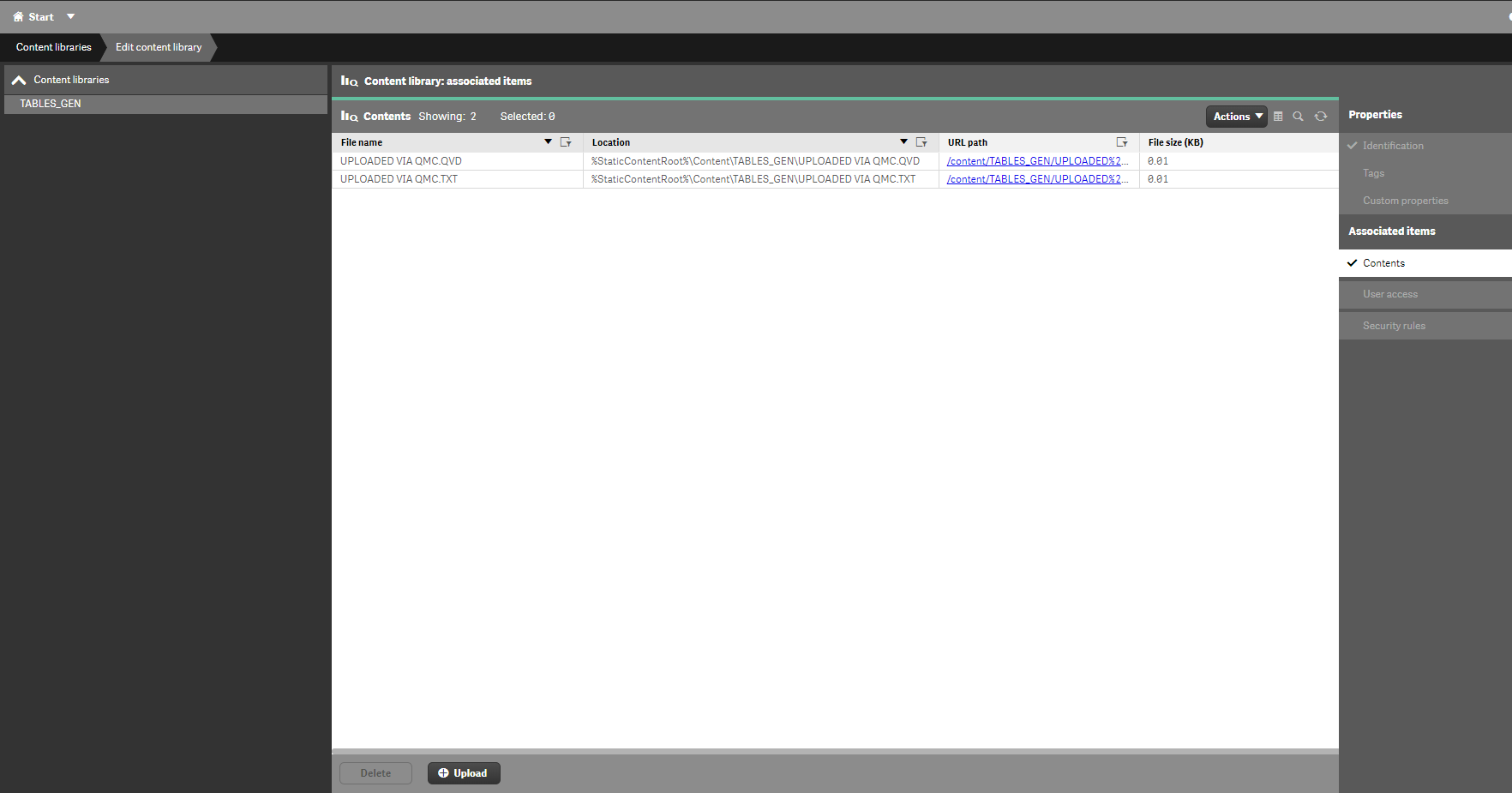Viewport: 1512px width, 793px height.
Task: Select Contents under Associated items
Action: (x=1425, y=263)
